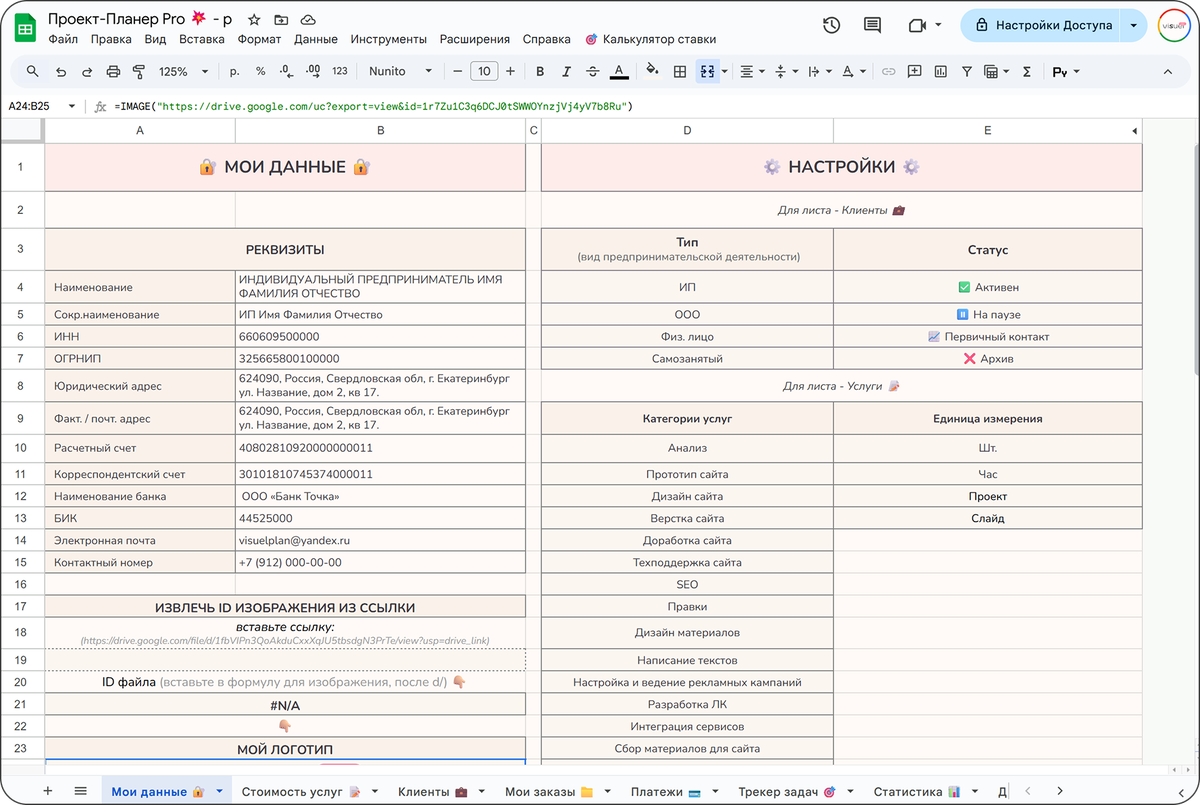Open the functions sigma menu
This screenshot has width=1200, height=805.
pos(1026,72)
